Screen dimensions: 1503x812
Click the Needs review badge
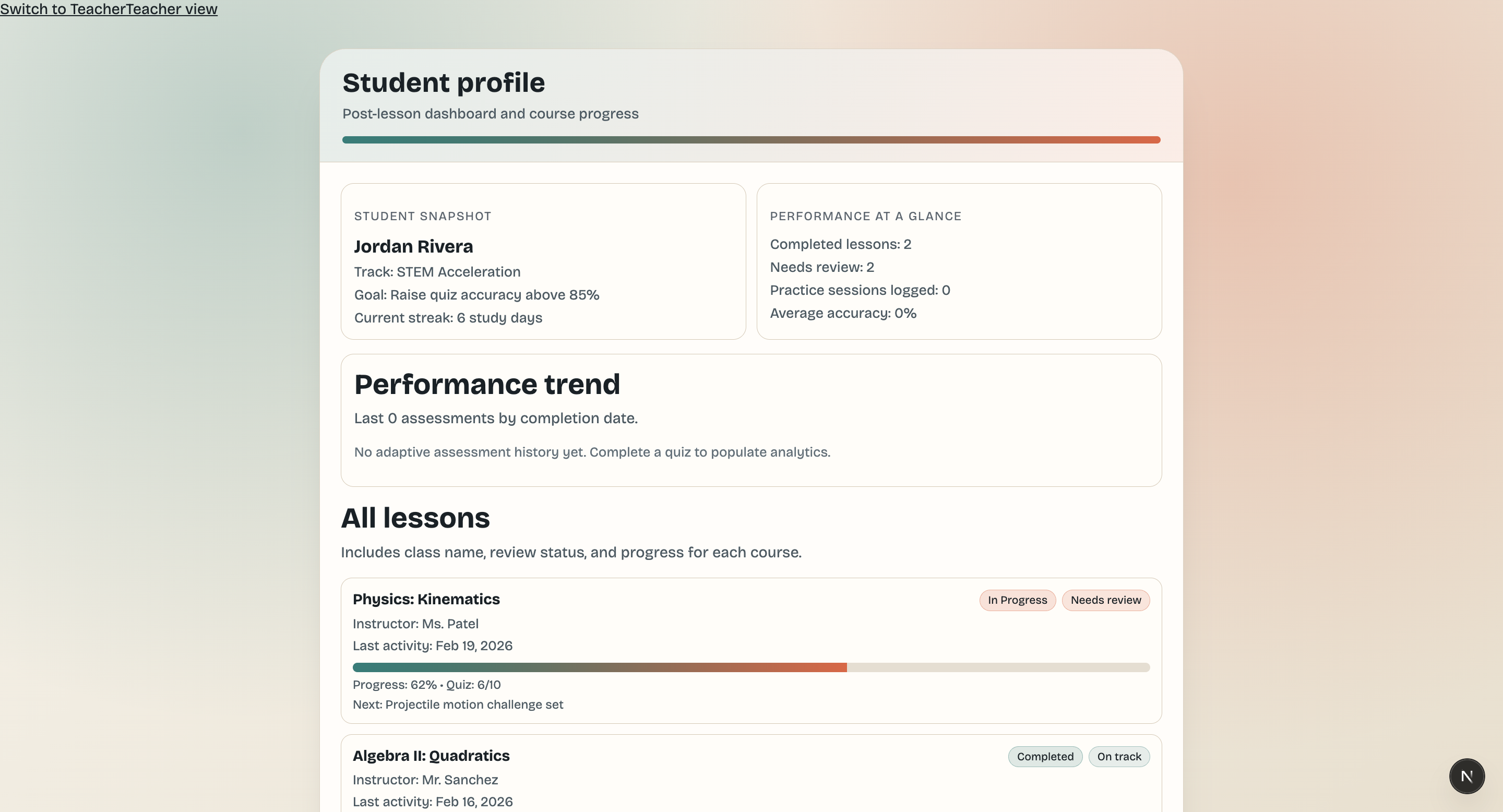coord(1105,600)
